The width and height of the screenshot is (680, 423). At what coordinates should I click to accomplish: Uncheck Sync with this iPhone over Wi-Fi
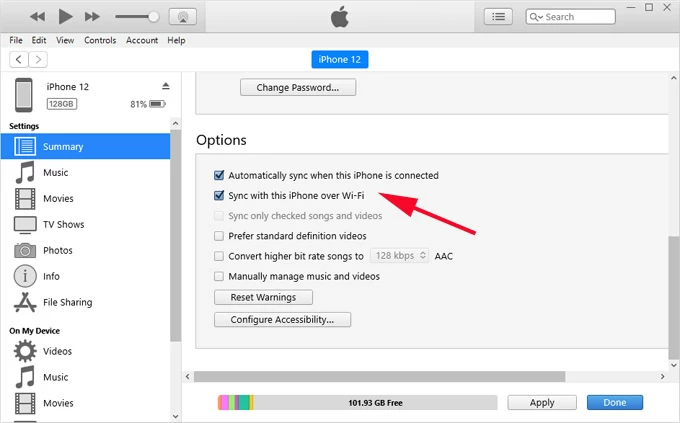point(219,196)
